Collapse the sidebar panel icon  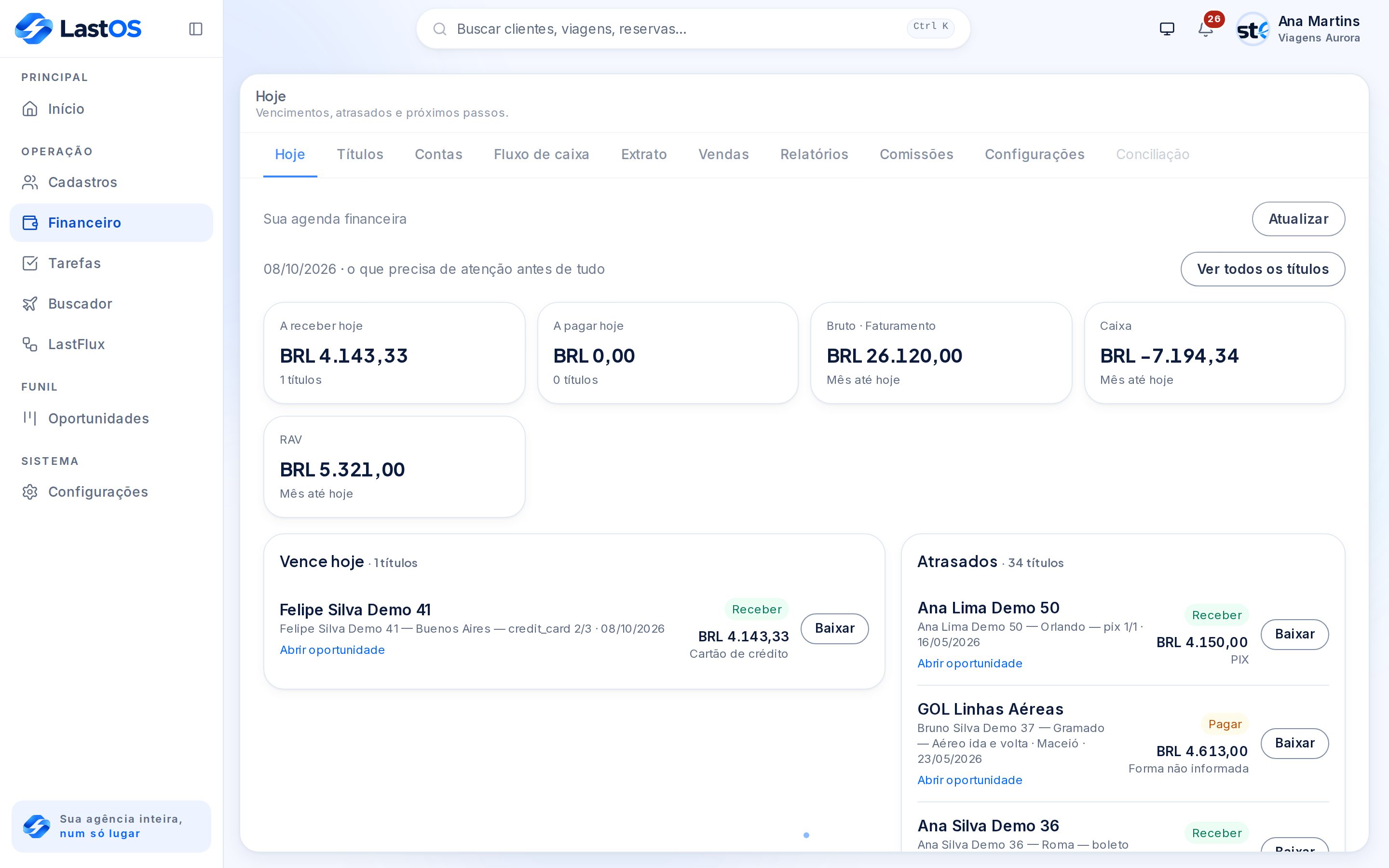(196, 29)
